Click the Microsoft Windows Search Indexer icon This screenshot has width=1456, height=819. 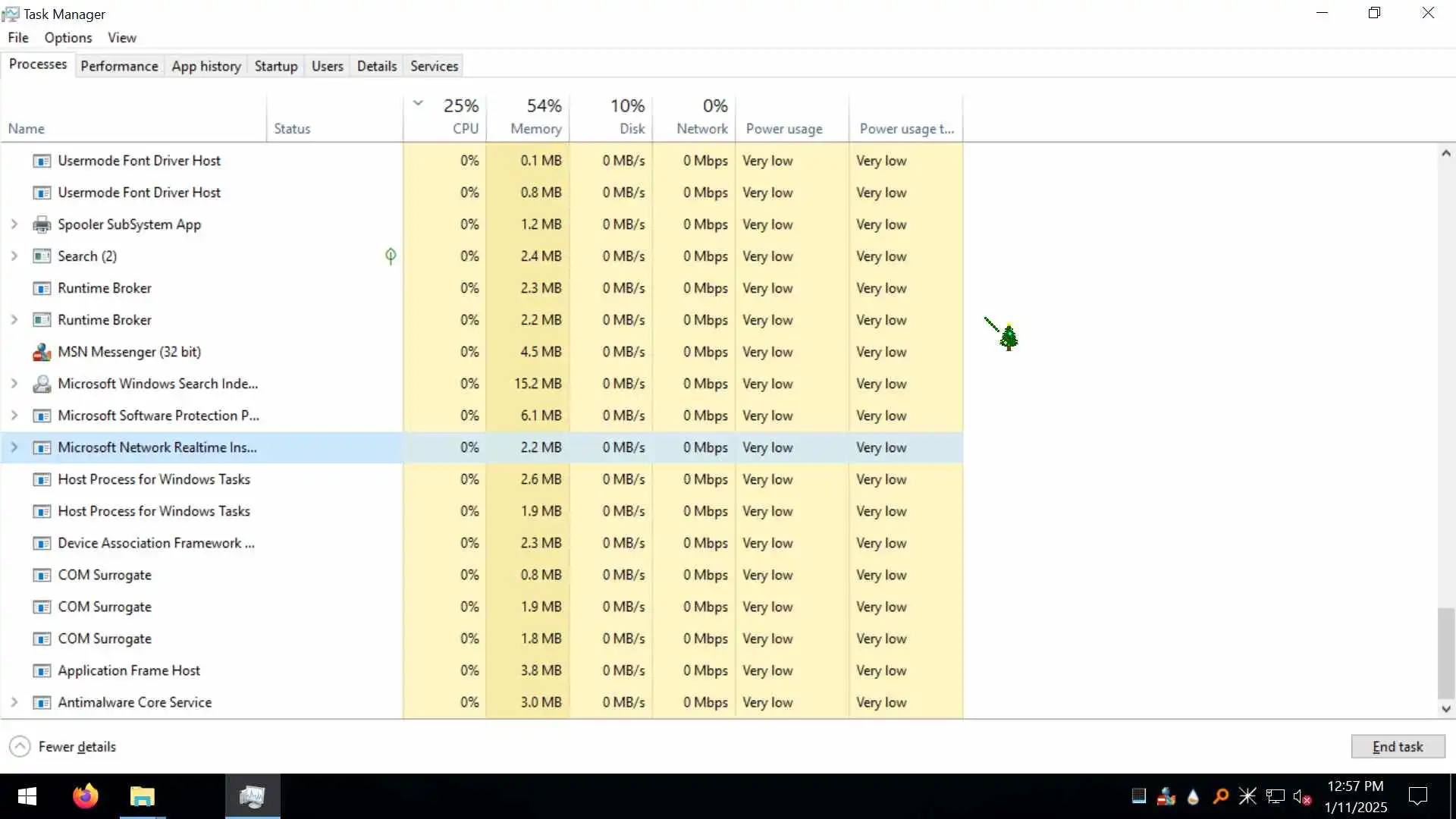coord(42,384)
